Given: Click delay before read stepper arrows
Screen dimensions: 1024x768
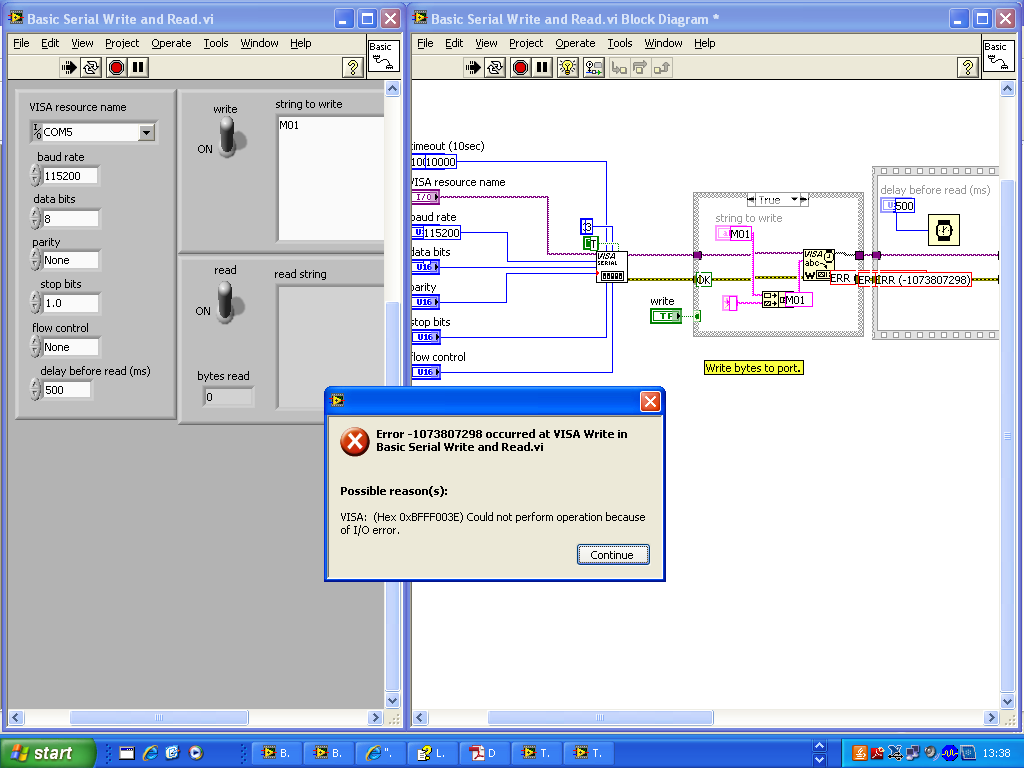Looking at the screenshot, I should [36, 390].
